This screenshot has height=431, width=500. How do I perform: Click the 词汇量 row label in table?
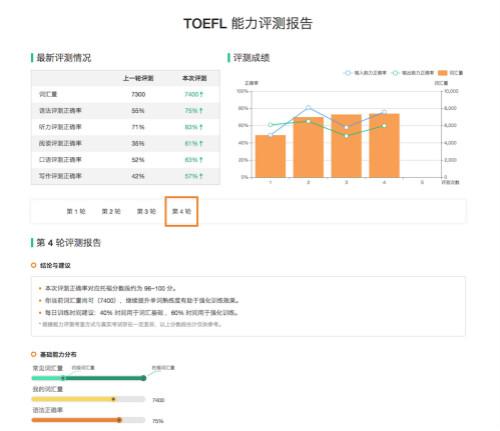48,94
